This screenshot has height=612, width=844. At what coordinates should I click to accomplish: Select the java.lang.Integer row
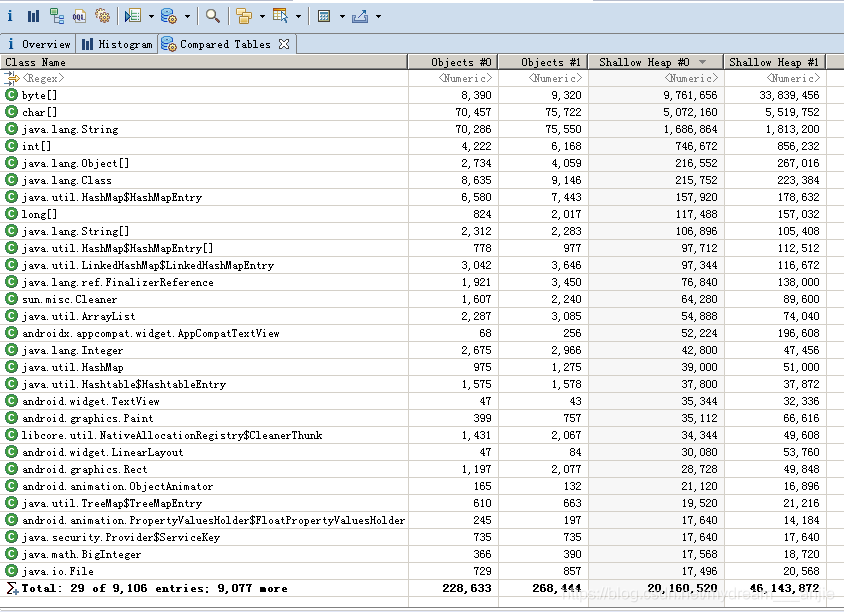[413, 350]
